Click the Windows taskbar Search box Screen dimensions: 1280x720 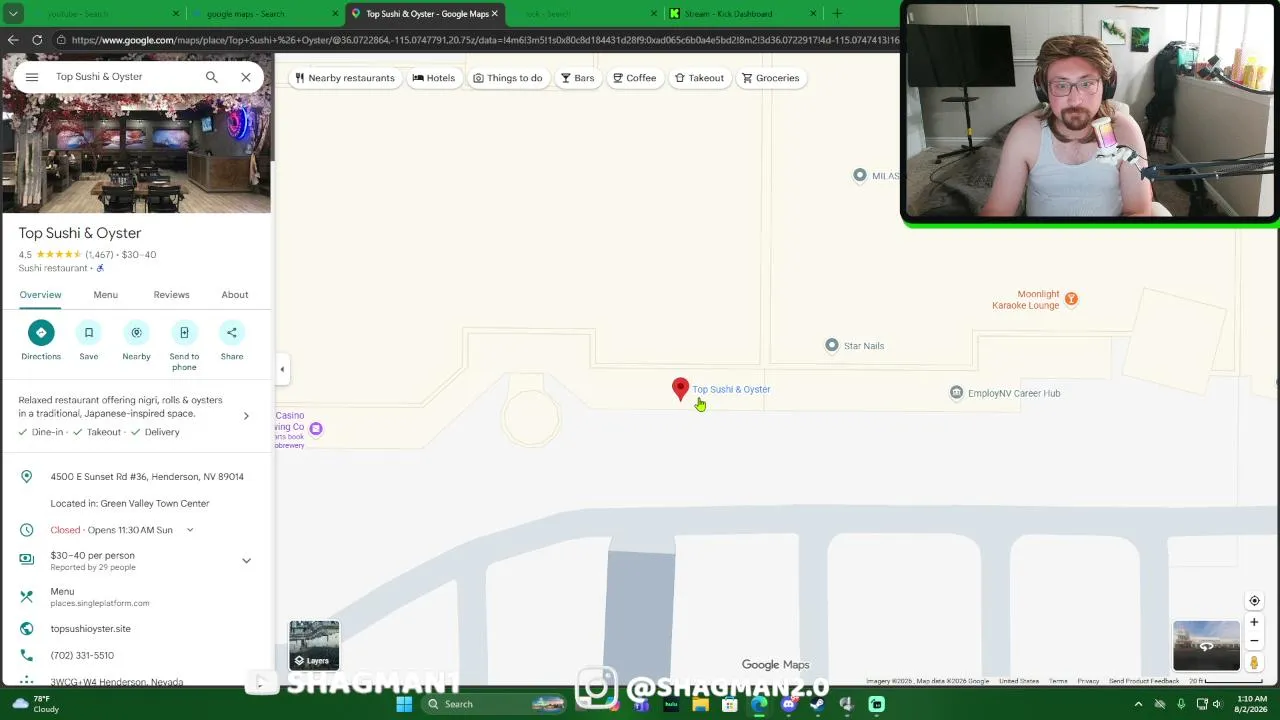494,704
